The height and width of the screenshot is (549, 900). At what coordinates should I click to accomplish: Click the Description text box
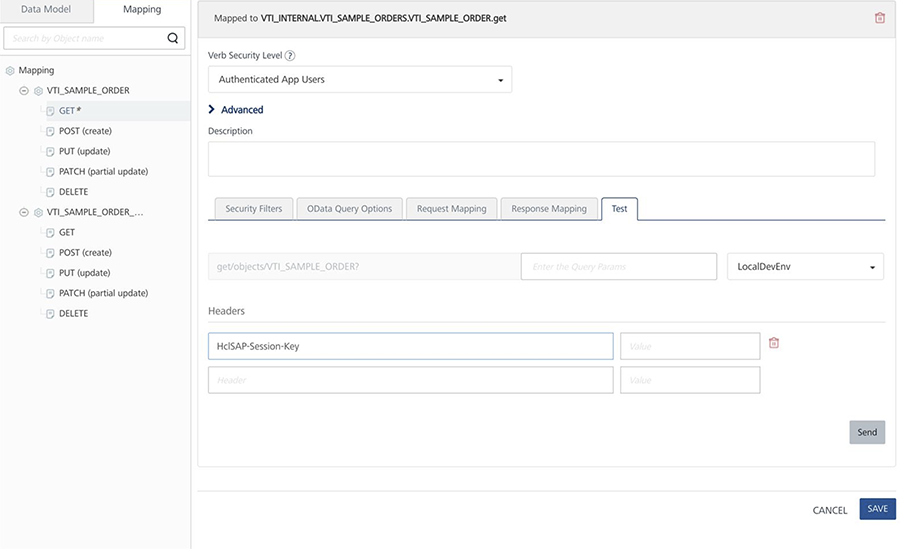[x=541, y=159]
